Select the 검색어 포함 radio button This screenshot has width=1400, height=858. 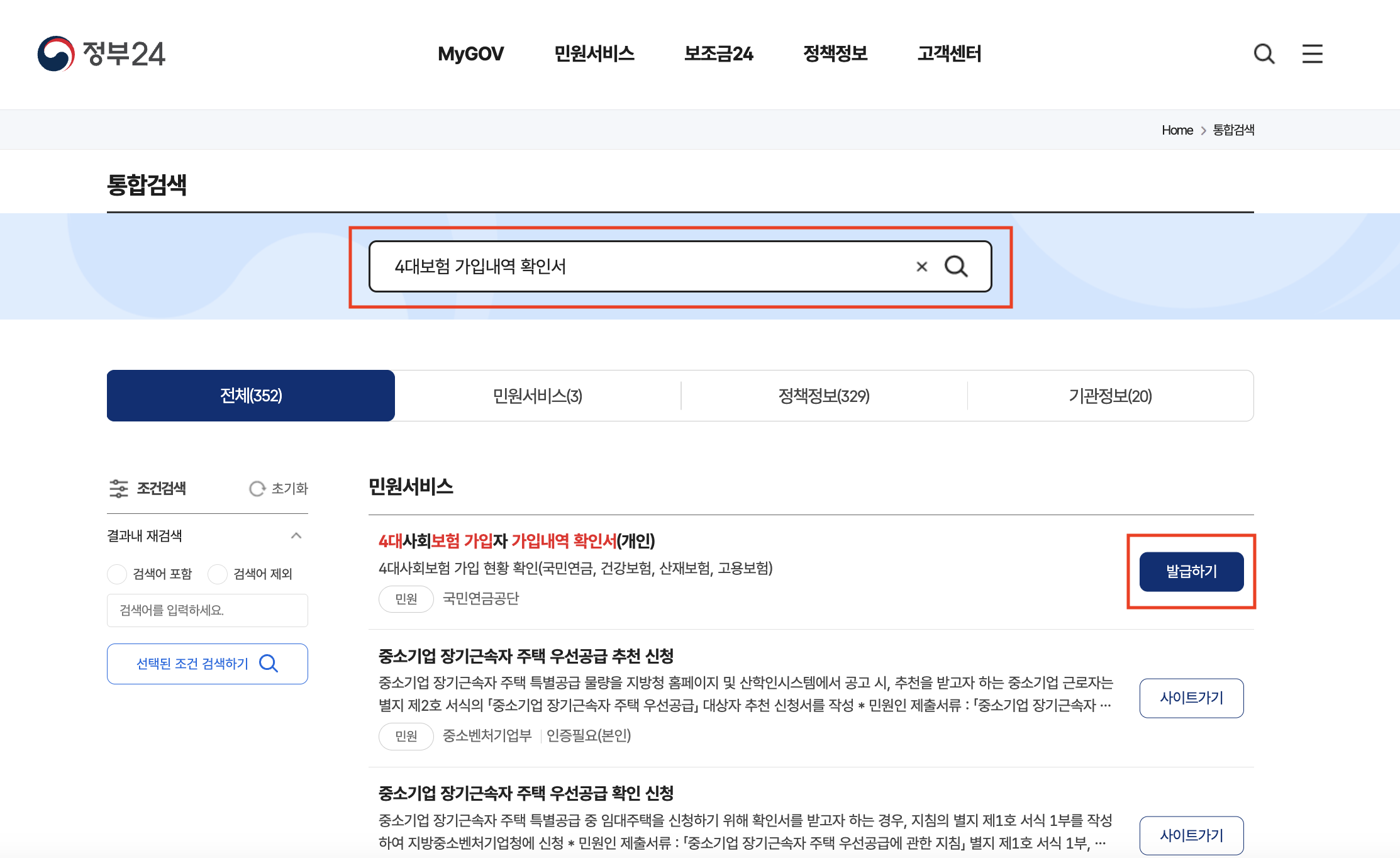[x=117, y=574]
